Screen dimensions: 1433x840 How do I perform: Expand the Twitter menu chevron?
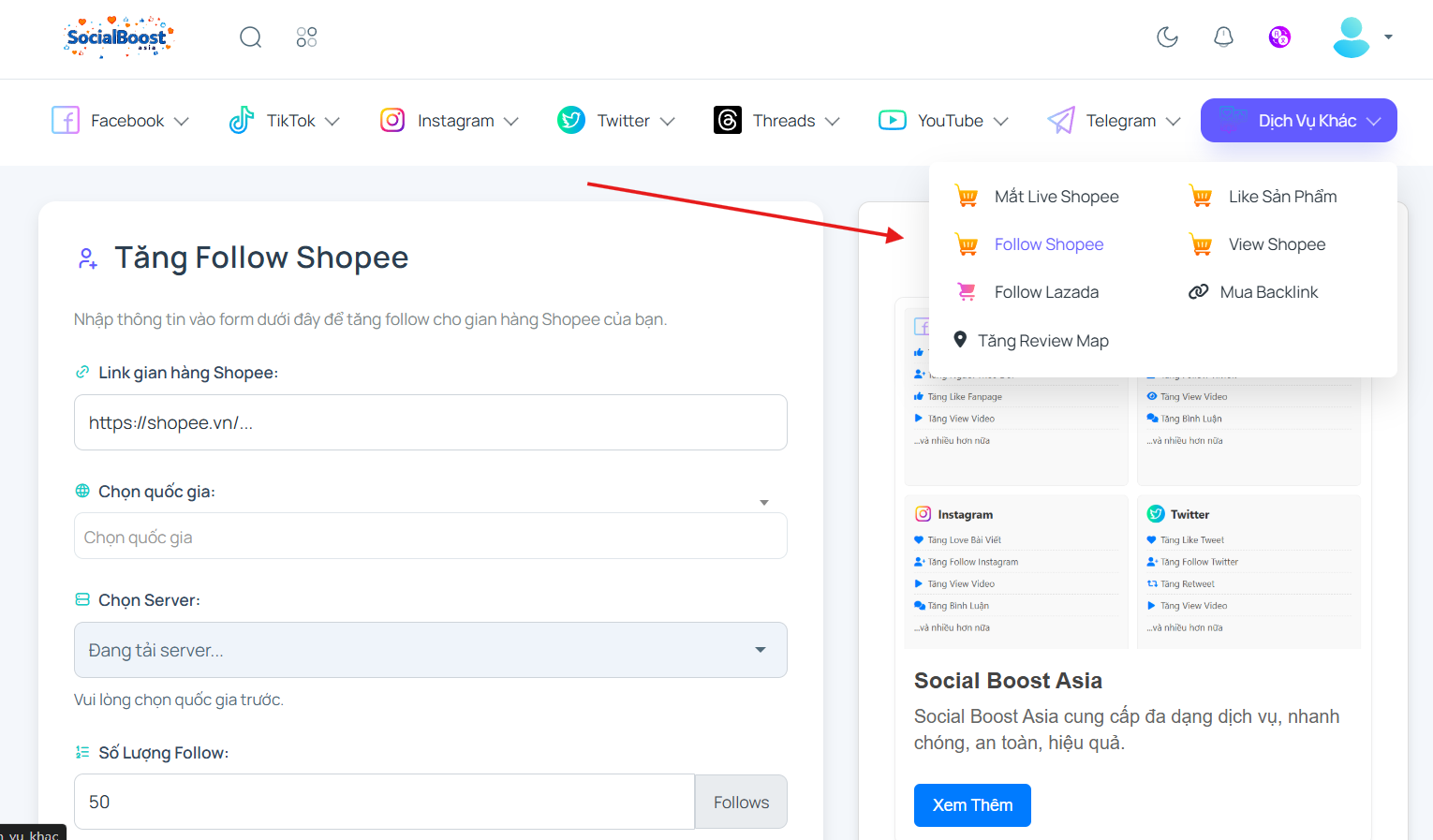(x=668, y=121)
